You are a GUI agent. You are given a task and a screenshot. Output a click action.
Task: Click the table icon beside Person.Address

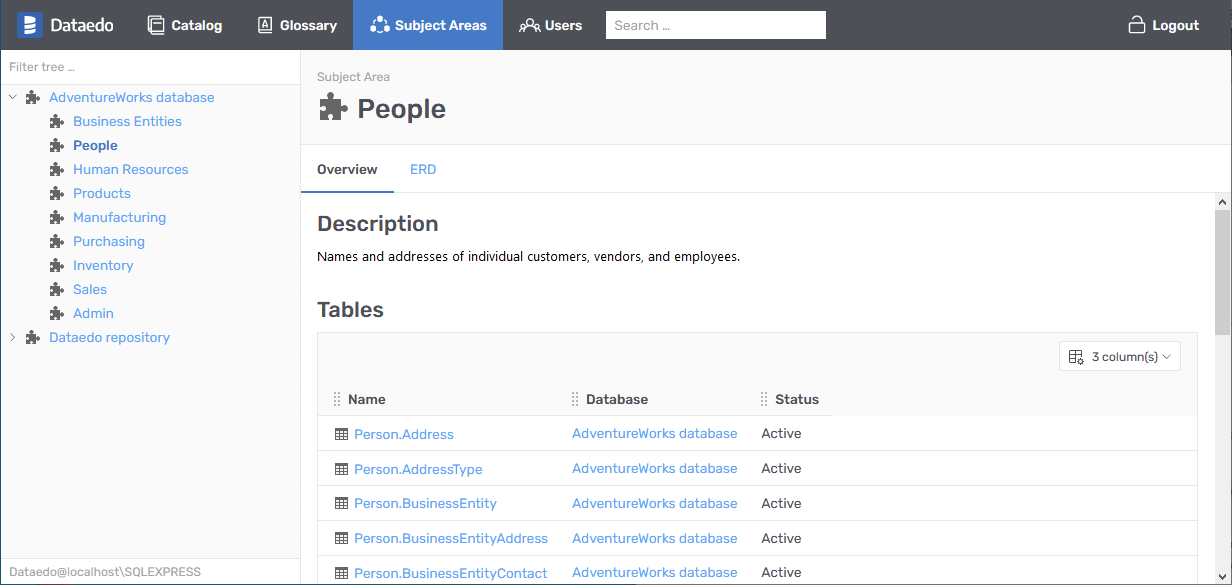coord(341,435)
